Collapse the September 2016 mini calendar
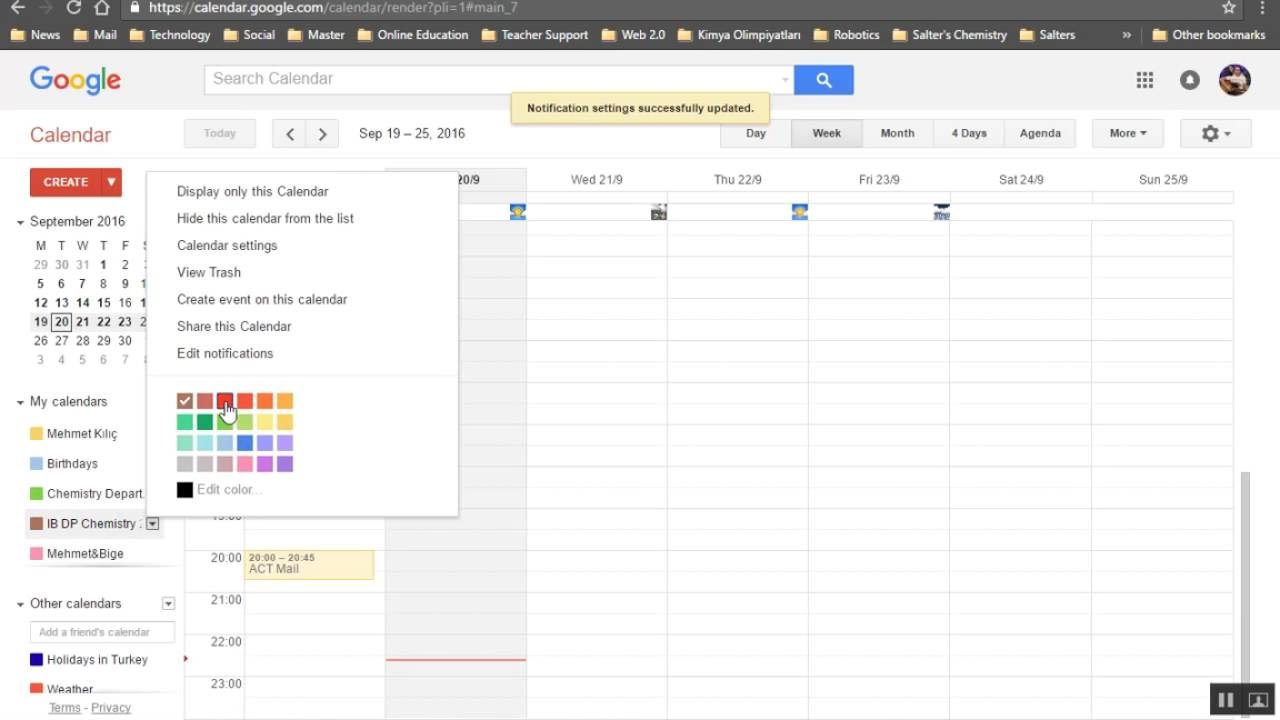Viewport: 1280px width, 720px height. 20,222
